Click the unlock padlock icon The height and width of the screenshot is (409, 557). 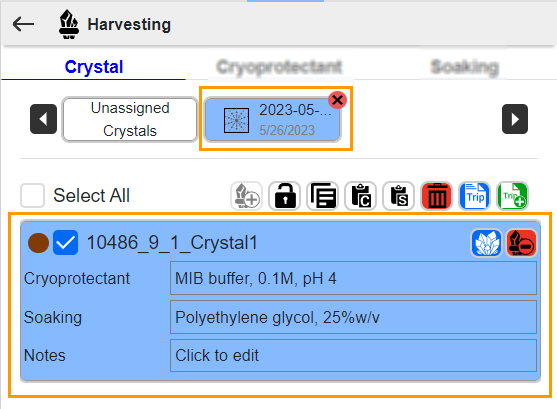click(x=285, y=196)
